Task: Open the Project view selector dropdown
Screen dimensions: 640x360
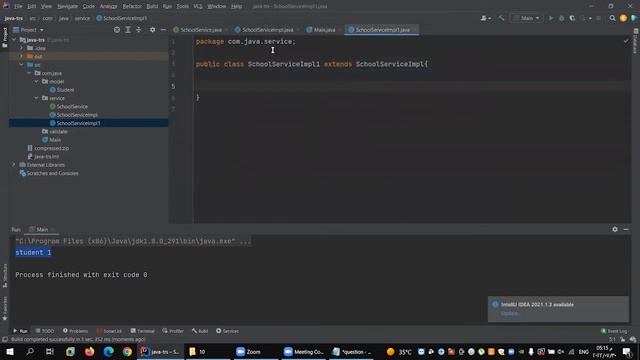Action: [x=29, y=30]
